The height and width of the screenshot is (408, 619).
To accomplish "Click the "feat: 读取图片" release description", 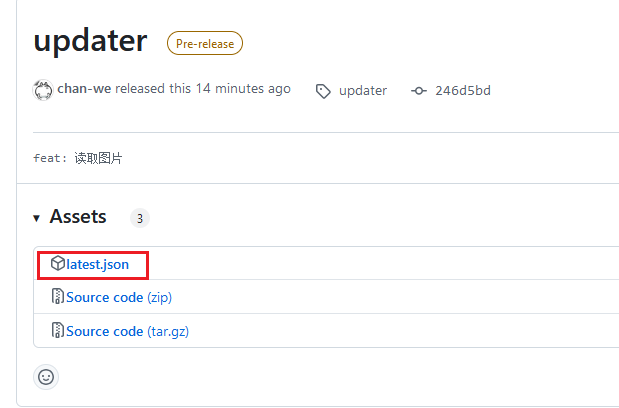I will click(78, 158).
